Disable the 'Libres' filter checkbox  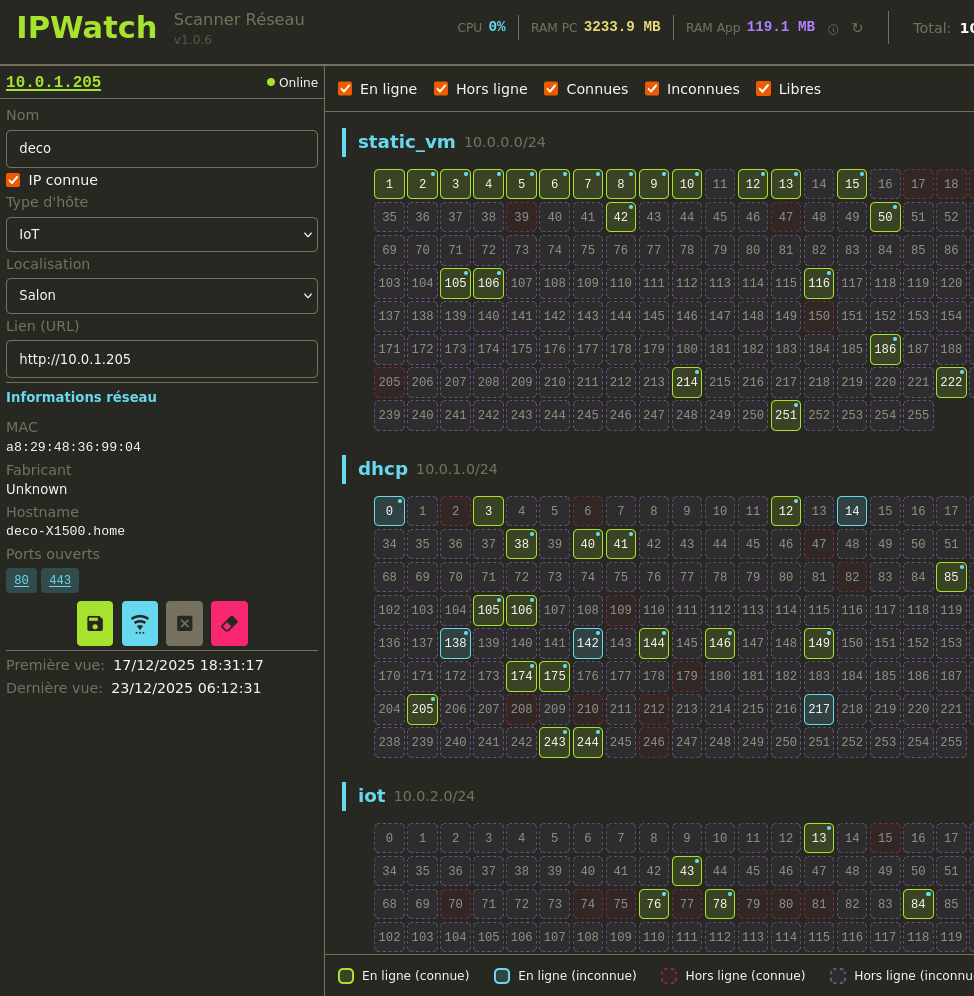(x=763, y=89)
